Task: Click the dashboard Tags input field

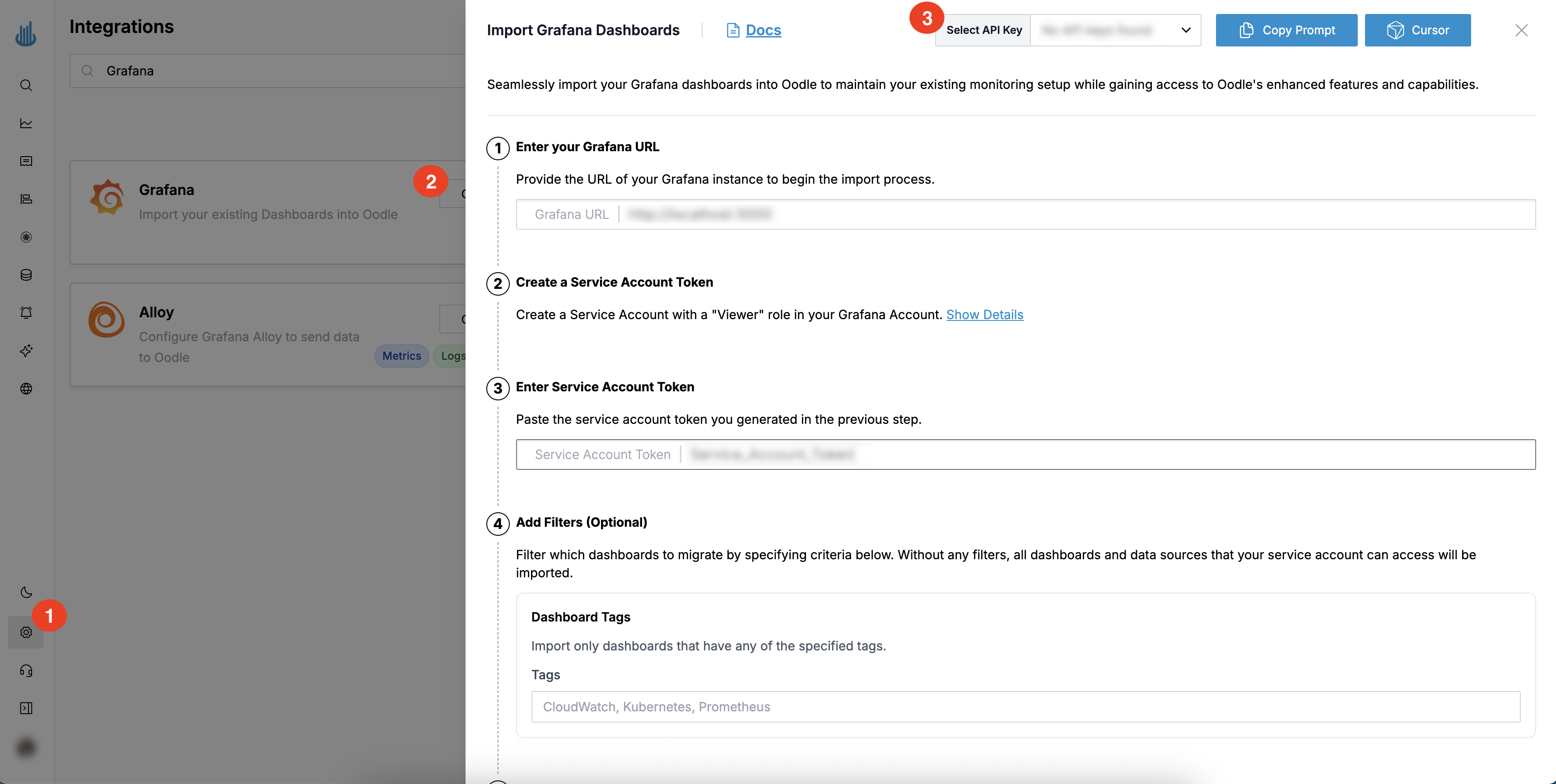Action: [1025, 707]
